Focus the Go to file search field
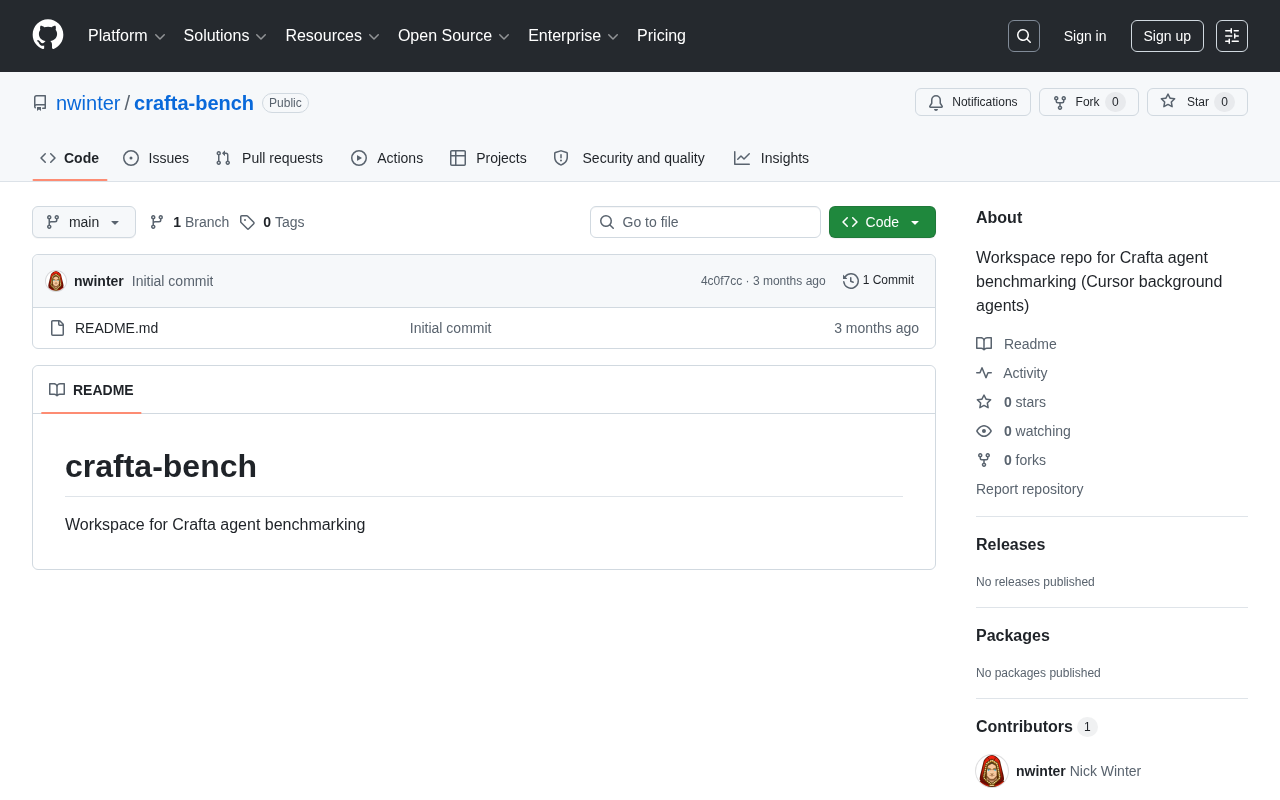The height and width of the screenshot is (800, 1280). click(x=705, y=222)
